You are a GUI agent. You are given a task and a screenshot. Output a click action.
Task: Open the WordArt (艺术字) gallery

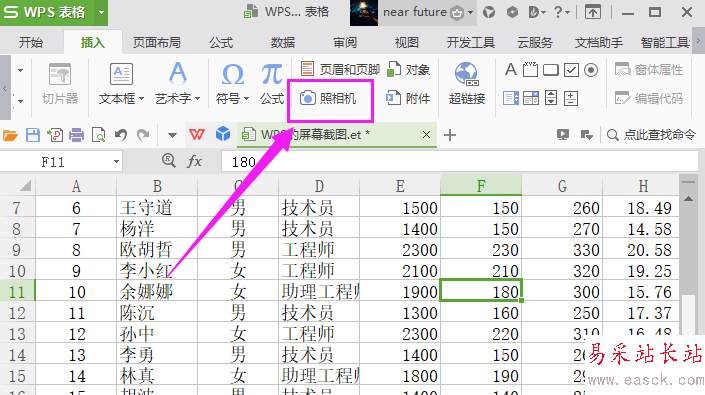178,84
